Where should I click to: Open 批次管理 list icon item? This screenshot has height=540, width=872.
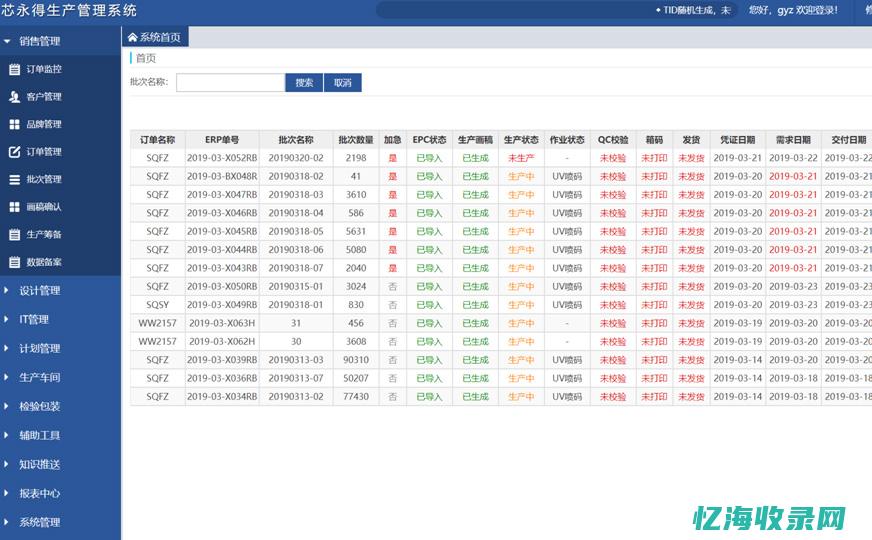(x=14, y=180)
